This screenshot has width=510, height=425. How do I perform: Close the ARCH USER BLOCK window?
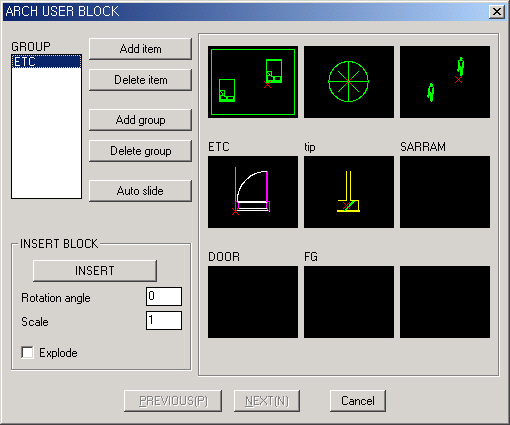click(x=497, y=12)
